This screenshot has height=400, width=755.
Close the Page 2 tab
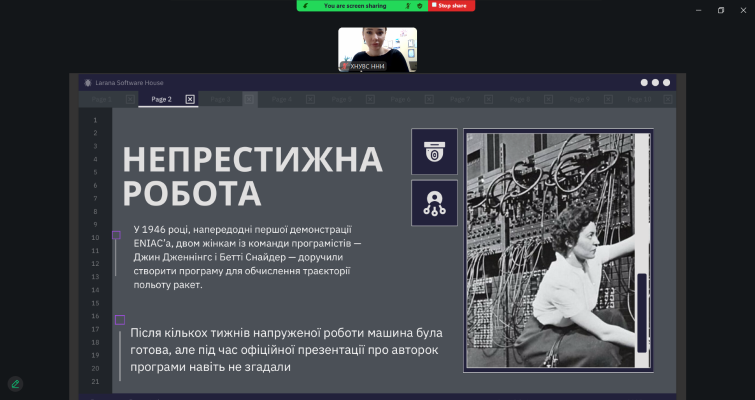coord(190,99)
